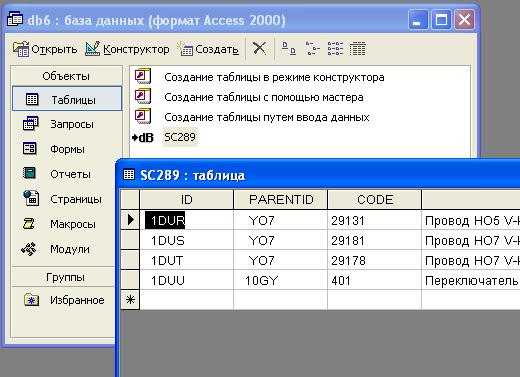The width and height of the screenshot is (520, 377).
Task: Click the cell with ID 1DUU
Action: coord(187,280)
